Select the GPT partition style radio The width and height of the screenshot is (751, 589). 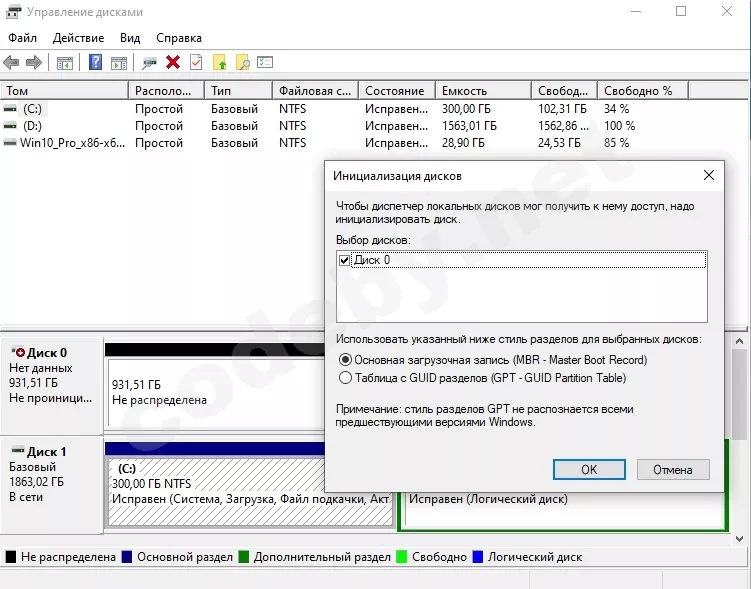345,378
